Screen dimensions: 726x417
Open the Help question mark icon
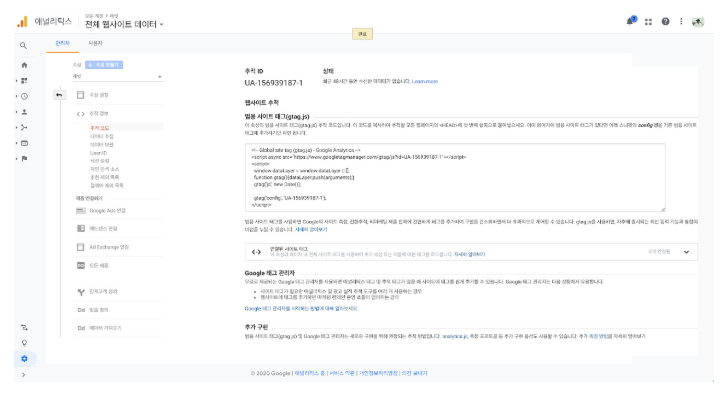pos(665,21)
